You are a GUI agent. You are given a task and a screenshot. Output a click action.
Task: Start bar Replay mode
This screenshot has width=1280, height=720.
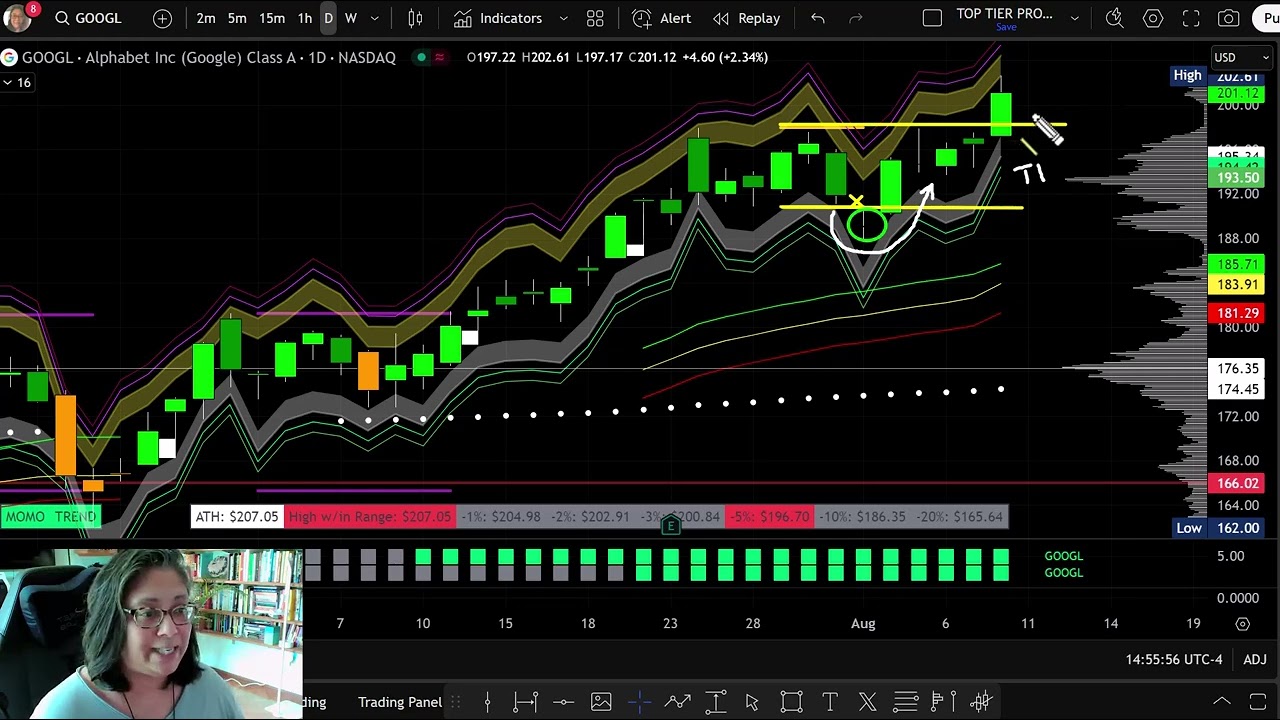(x=746, y=18)
